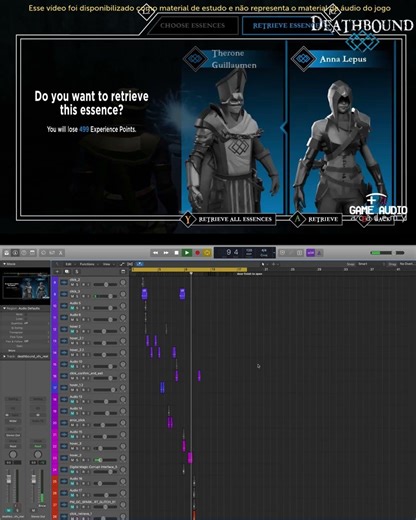Image resolution: width=416 pixels, height=520 pixels.
Task: Toggle the metronome click button
Action: click(x=319, y=253)
